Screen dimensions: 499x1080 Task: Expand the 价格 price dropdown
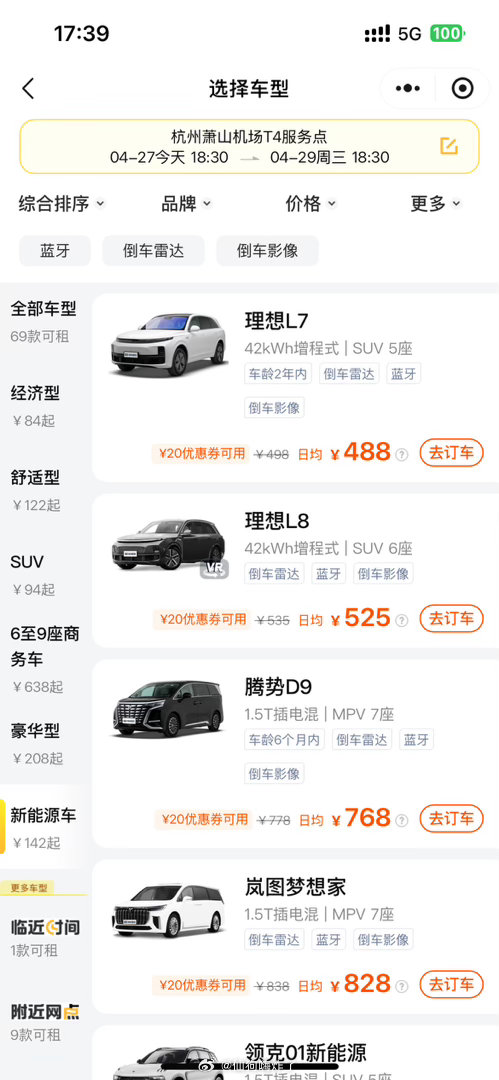tap(311, 204)
